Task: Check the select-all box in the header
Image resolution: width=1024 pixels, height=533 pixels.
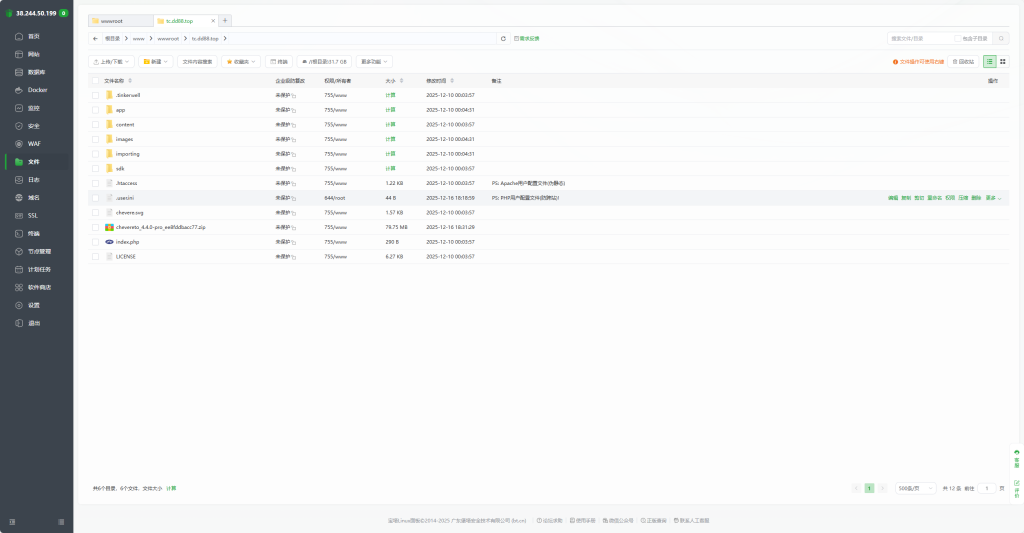Action: click(x=96, y=80)
